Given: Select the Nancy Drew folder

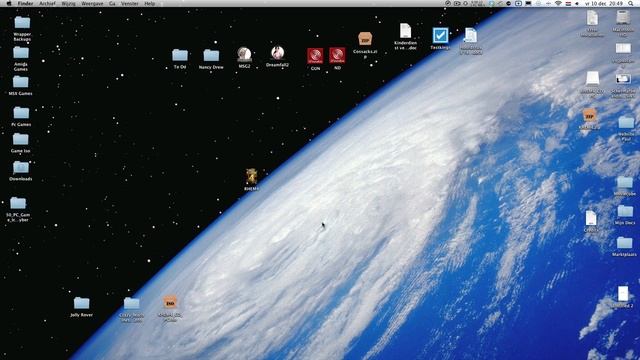Looking at the screenshot, I should [x=211, y=56].
